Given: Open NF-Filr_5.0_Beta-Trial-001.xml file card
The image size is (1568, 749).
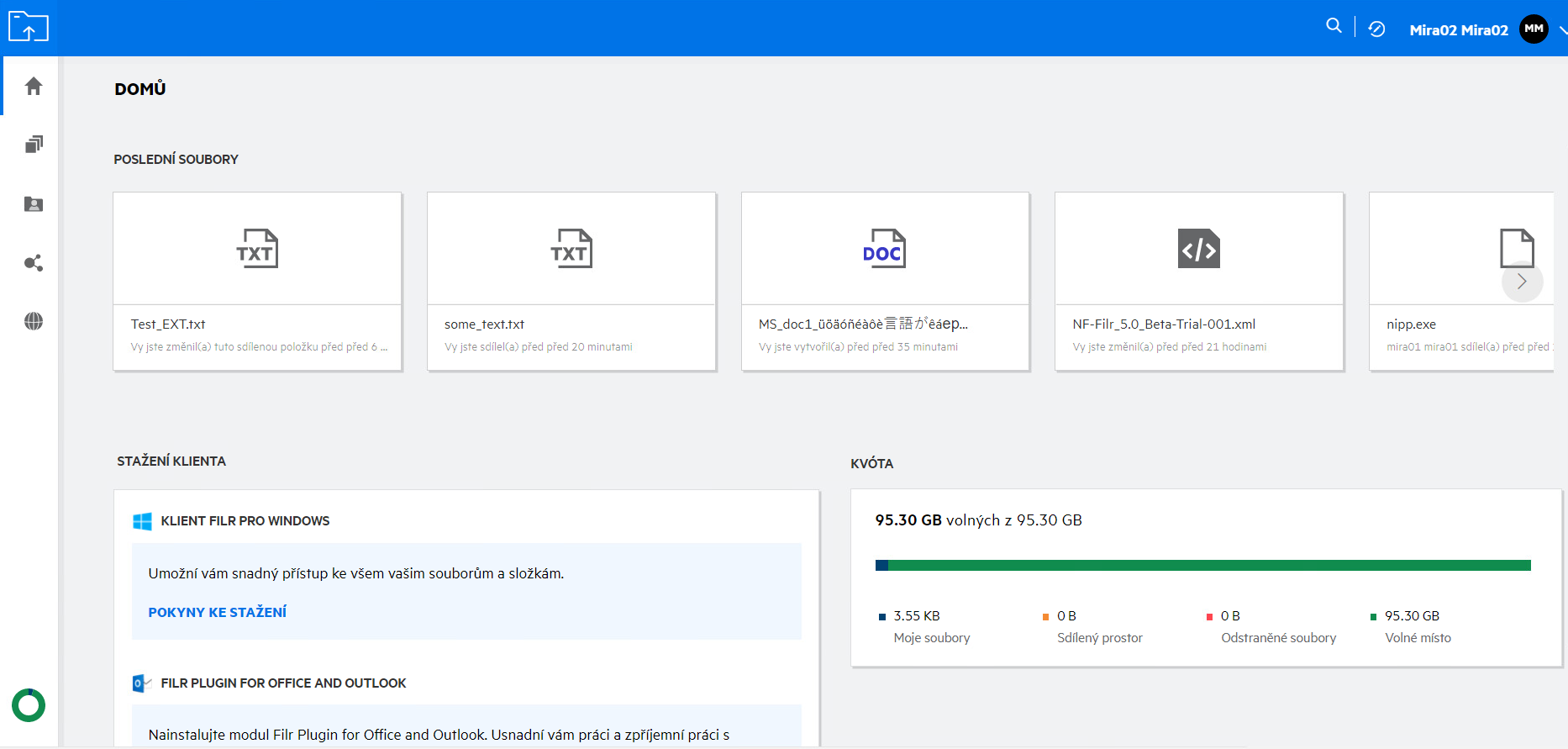Looking at the screenshot, I should (x=1199, y=282).
